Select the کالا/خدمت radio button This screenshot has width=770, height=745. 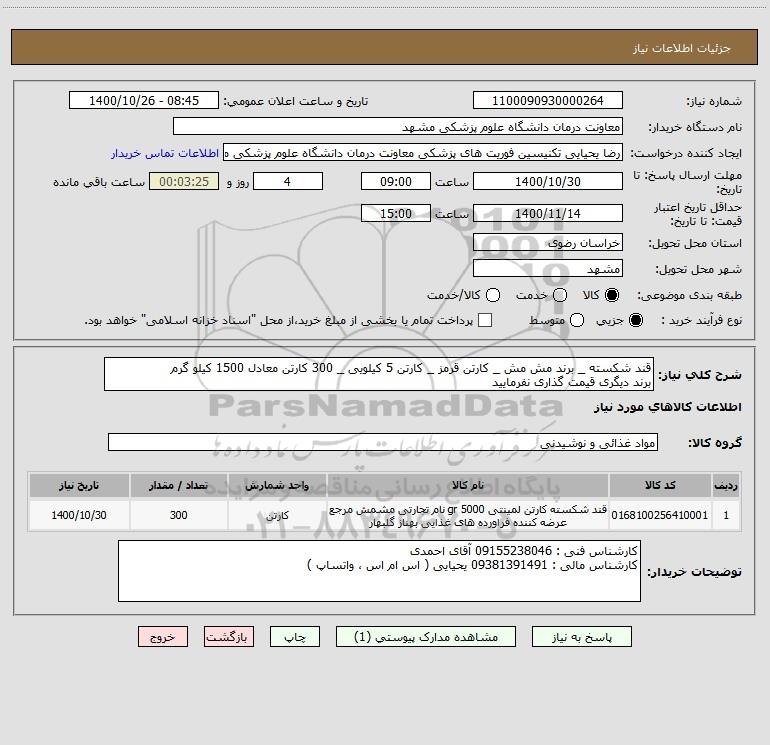point(493,295)
